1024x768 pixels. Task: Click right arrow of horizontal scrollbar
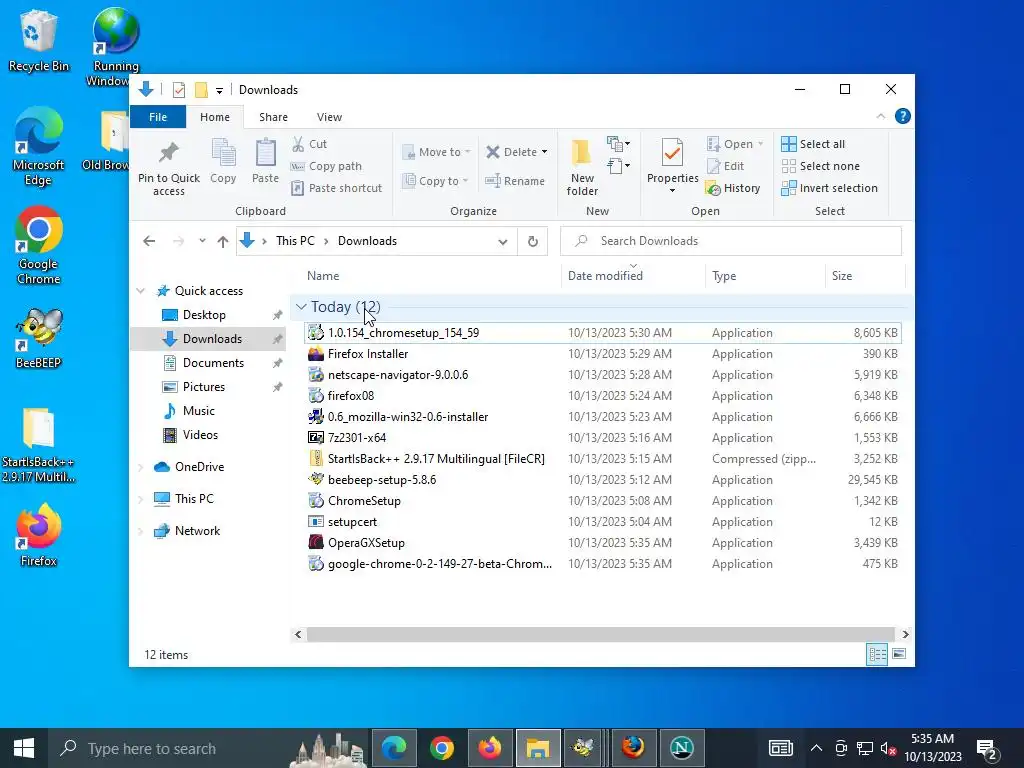pos(905,634)
